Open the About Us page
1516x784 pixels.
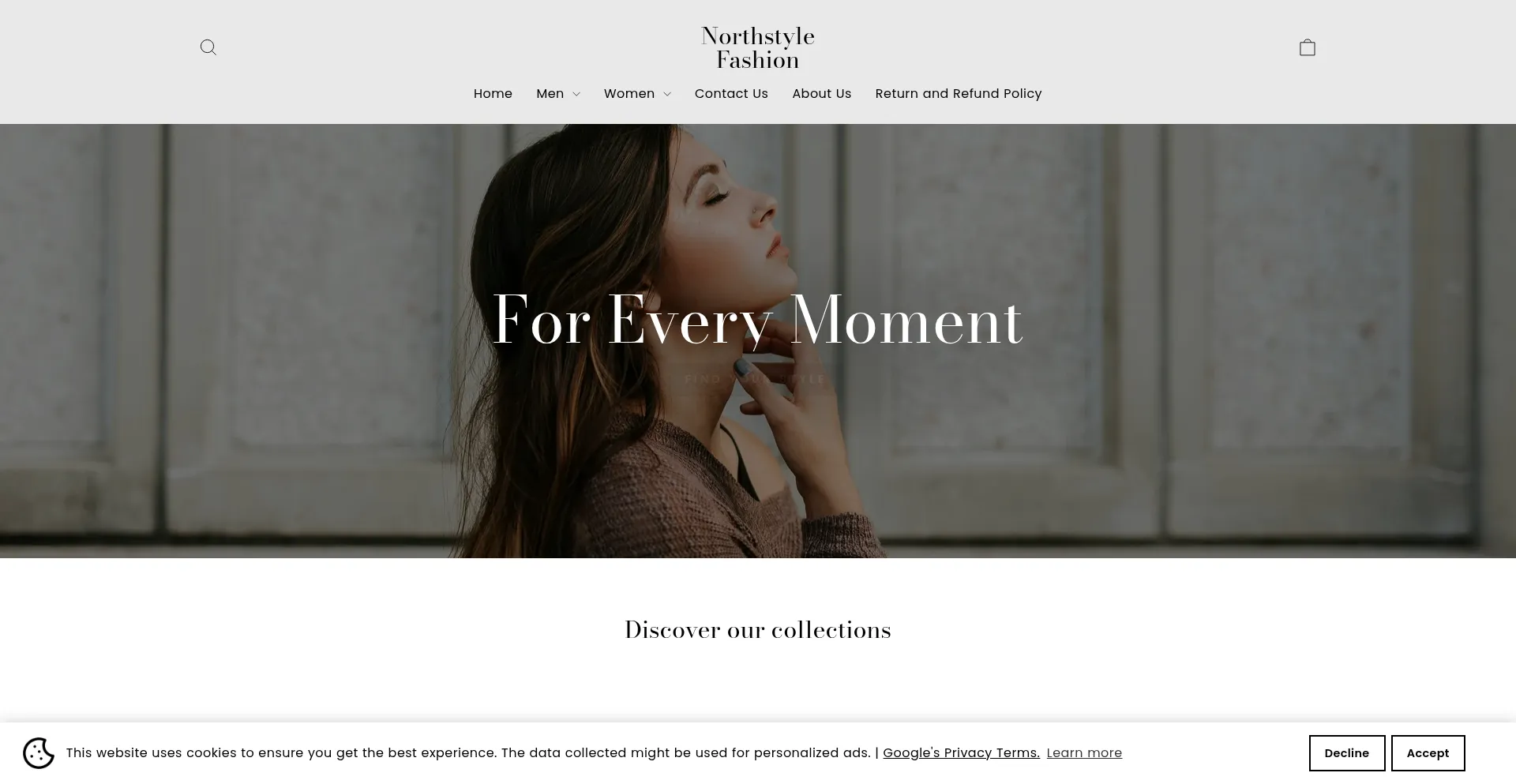click(x=821, y=93)
